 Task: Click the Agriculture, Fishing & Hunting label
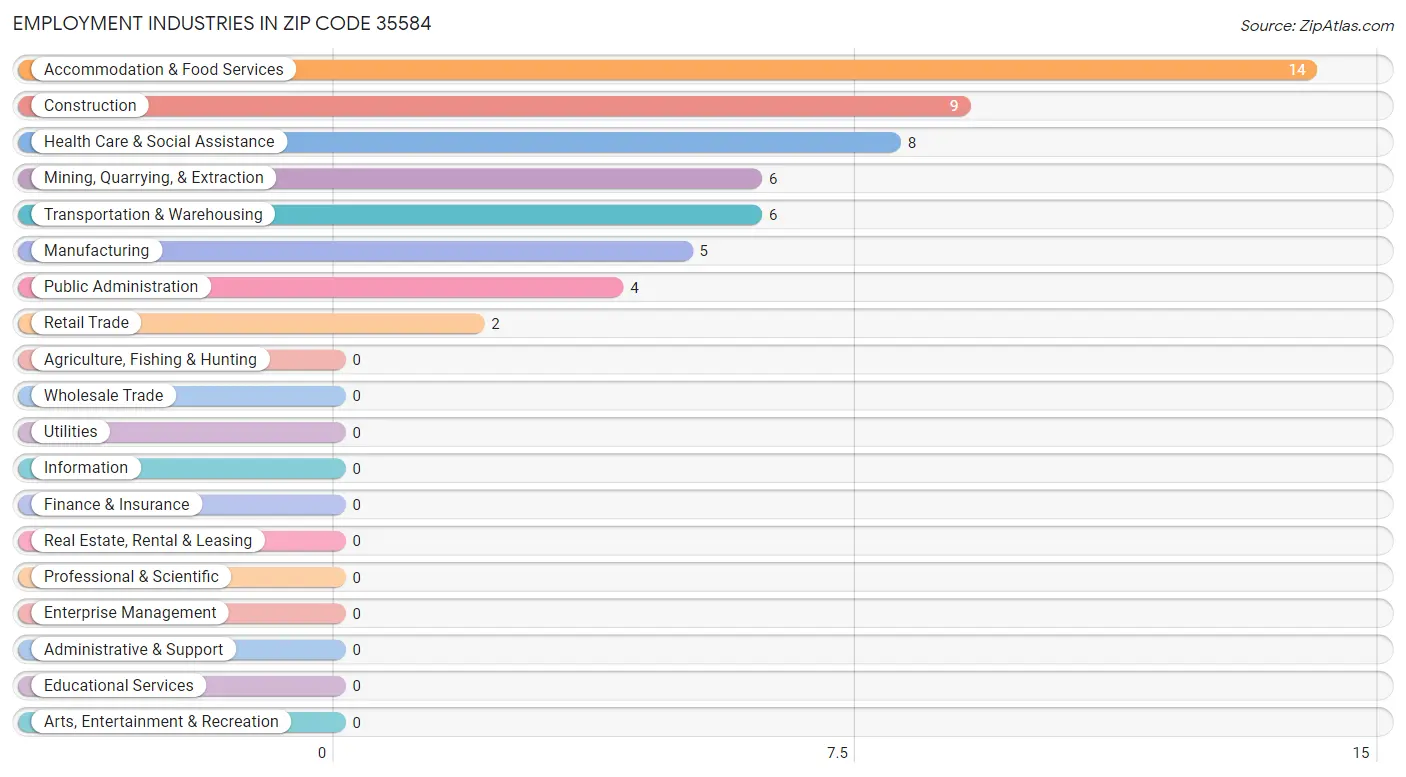coord(150,359)
